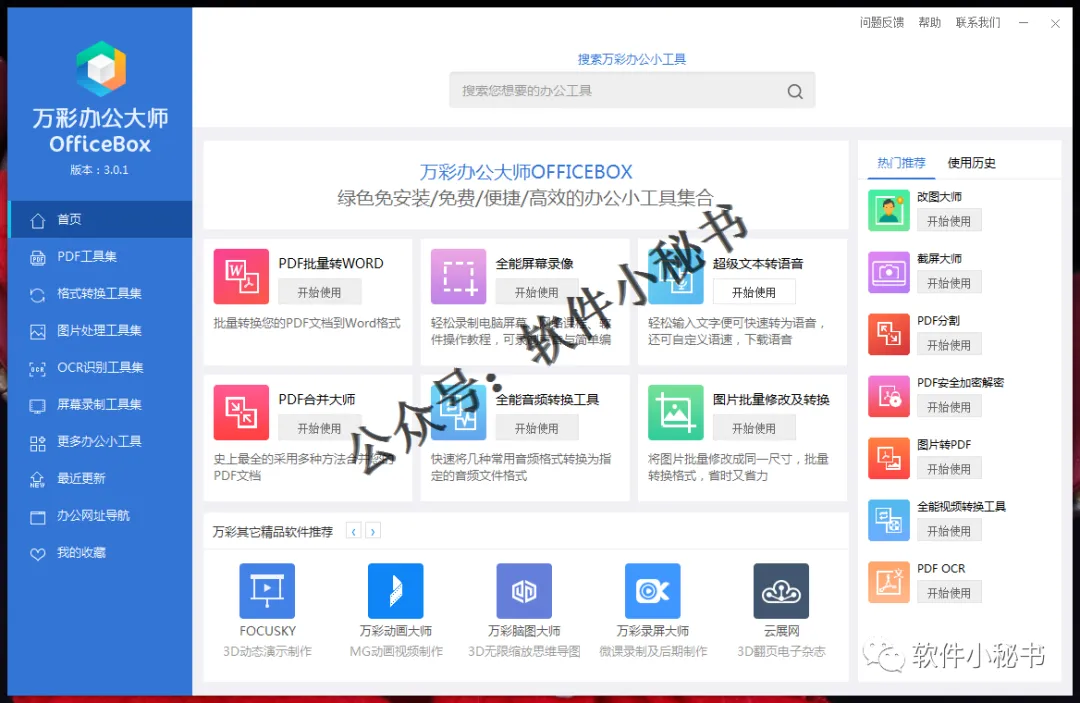This screenshot has height=703, width=1080.
Task: Click 开始使用 under 全能音频转换工具
Action: tap(537, 428)
